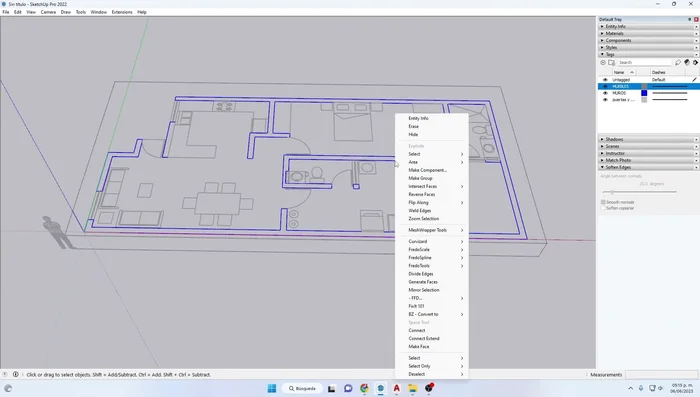Open the MeshWrapper Tools submenu
This screenshot has width=700, height=397.
coord(432,230)
